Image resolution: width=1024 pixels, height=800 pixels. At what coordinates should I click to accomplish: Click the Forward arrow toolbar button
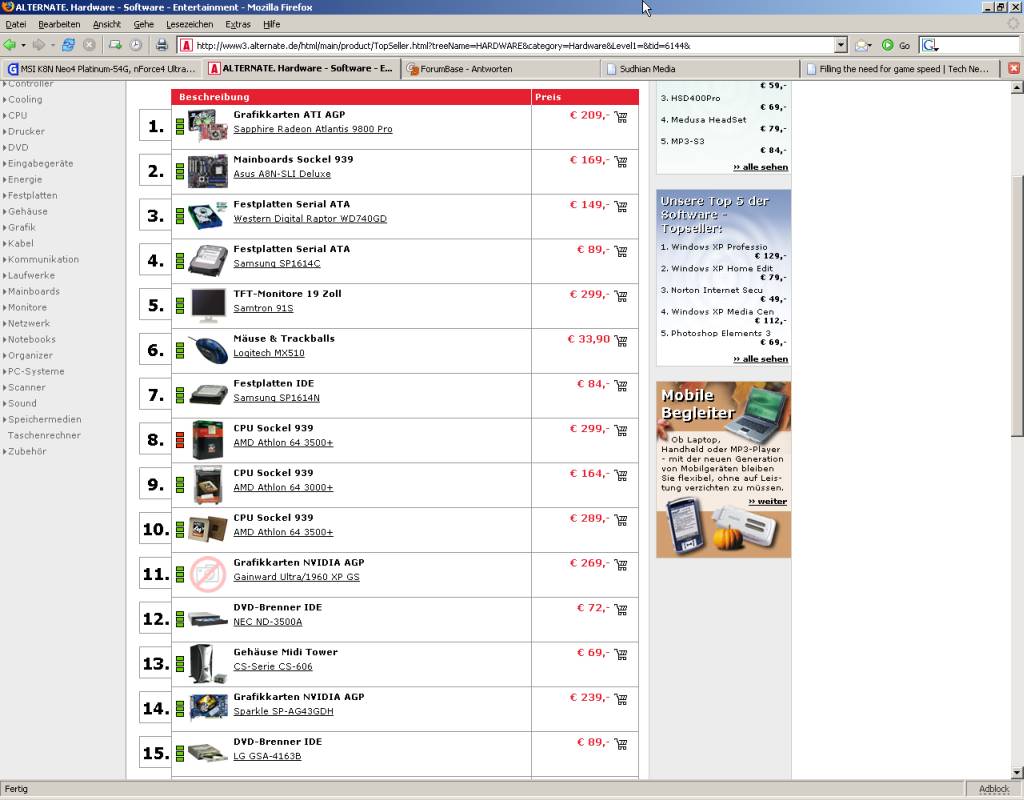pyautogui.click(x=39, y=45)
